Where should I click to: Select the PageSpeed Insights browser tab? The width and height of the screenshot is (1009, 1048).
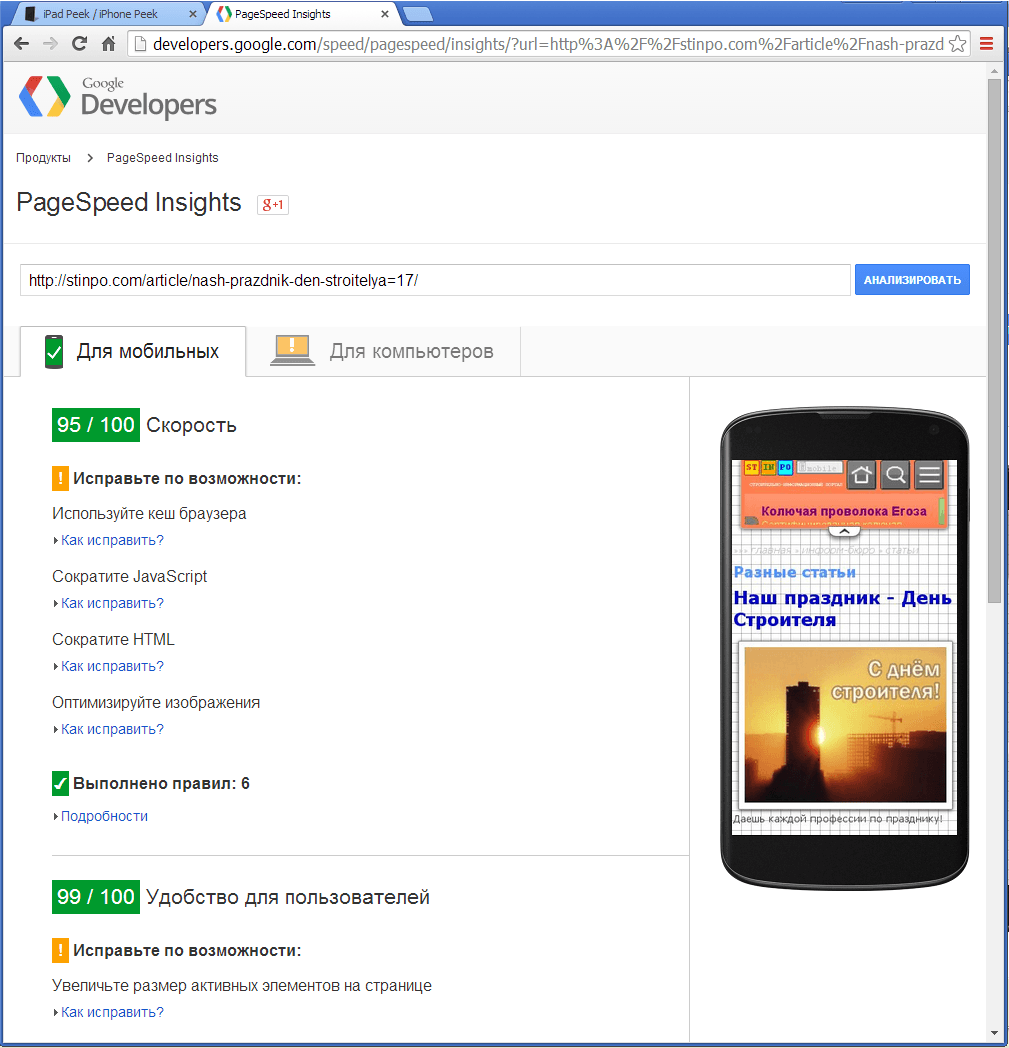pyautogui.click(x=301, y=14)
